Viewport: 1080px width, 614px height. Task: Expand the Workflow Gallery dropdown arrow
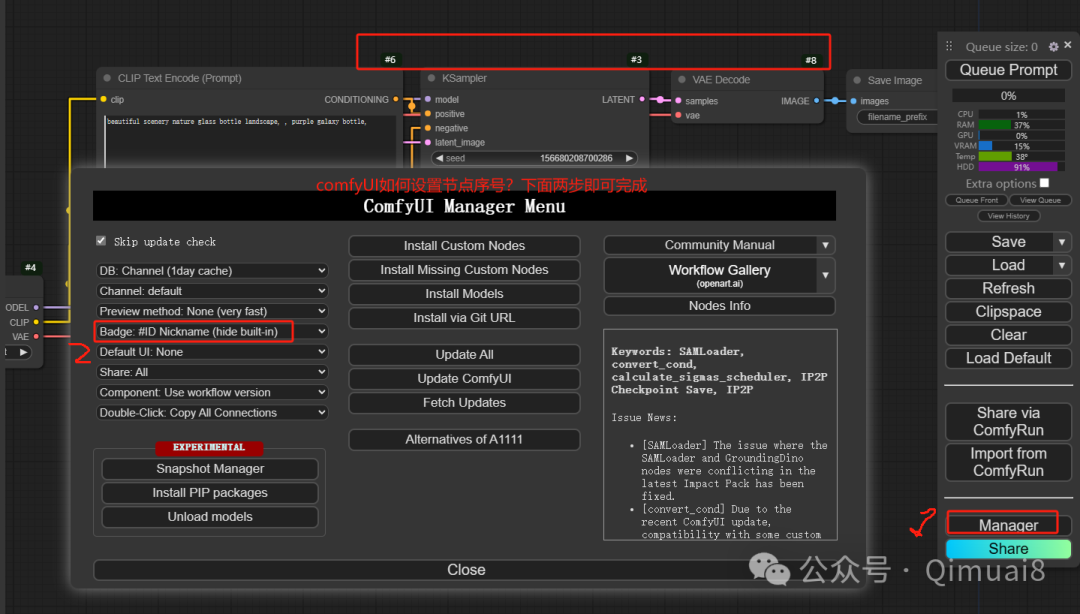coord(825,276)
